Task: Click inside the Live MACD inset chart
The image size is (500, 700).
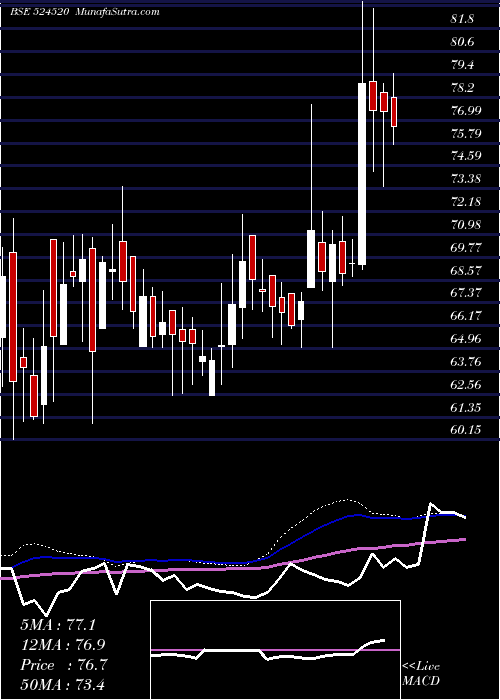Action: pos(275,650)
